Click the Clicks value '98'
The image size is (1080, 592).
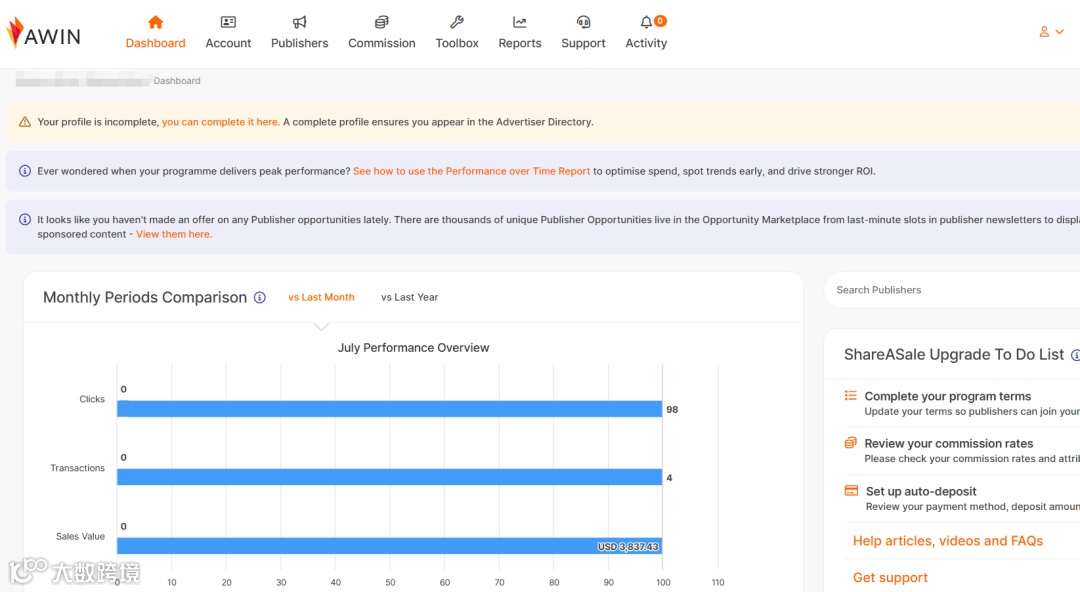coord(672,409)
